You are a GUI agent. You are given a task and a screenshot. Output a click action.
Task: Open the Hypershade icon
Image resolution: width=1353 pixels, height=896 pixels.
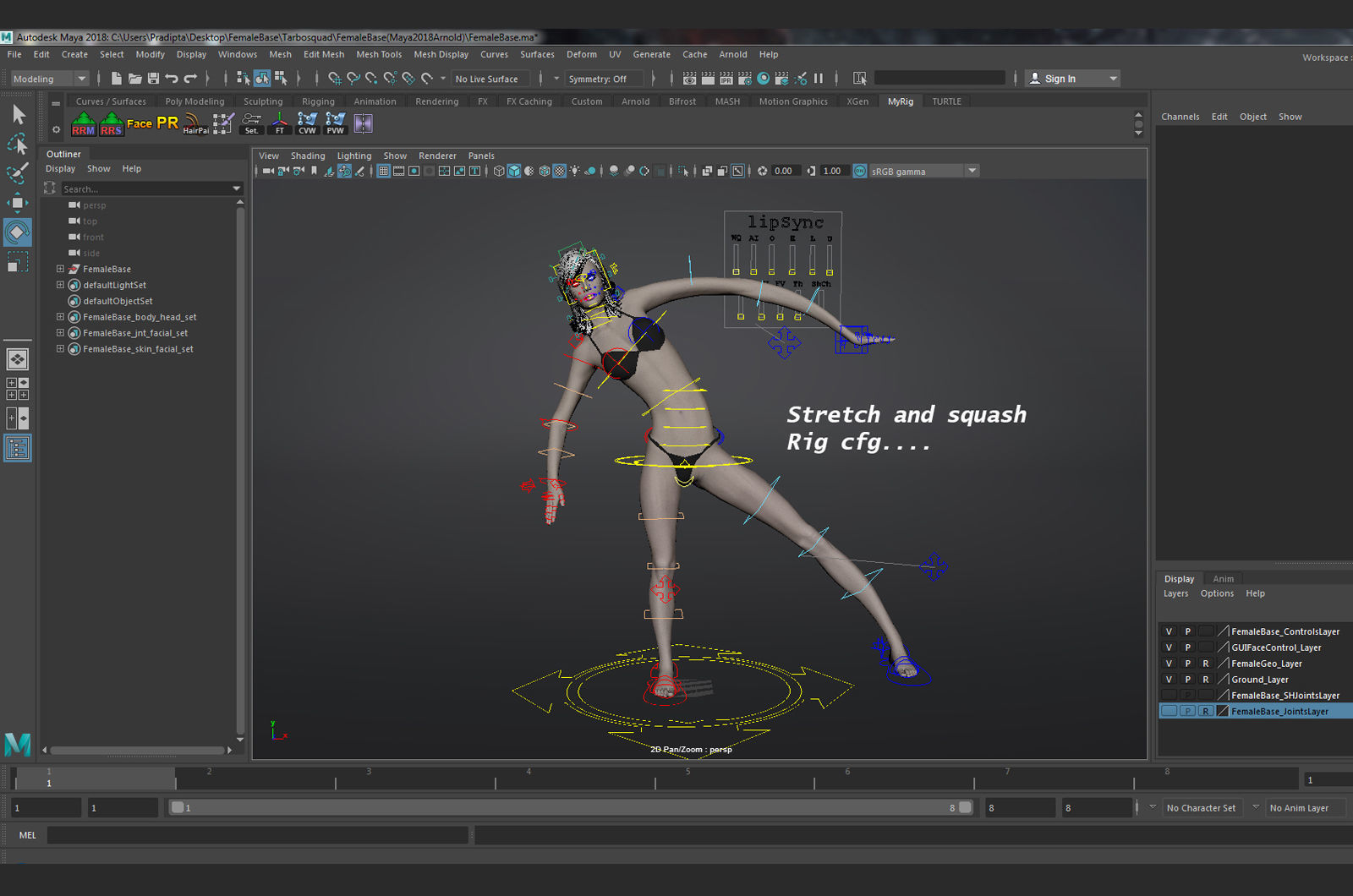coord(764,79)
